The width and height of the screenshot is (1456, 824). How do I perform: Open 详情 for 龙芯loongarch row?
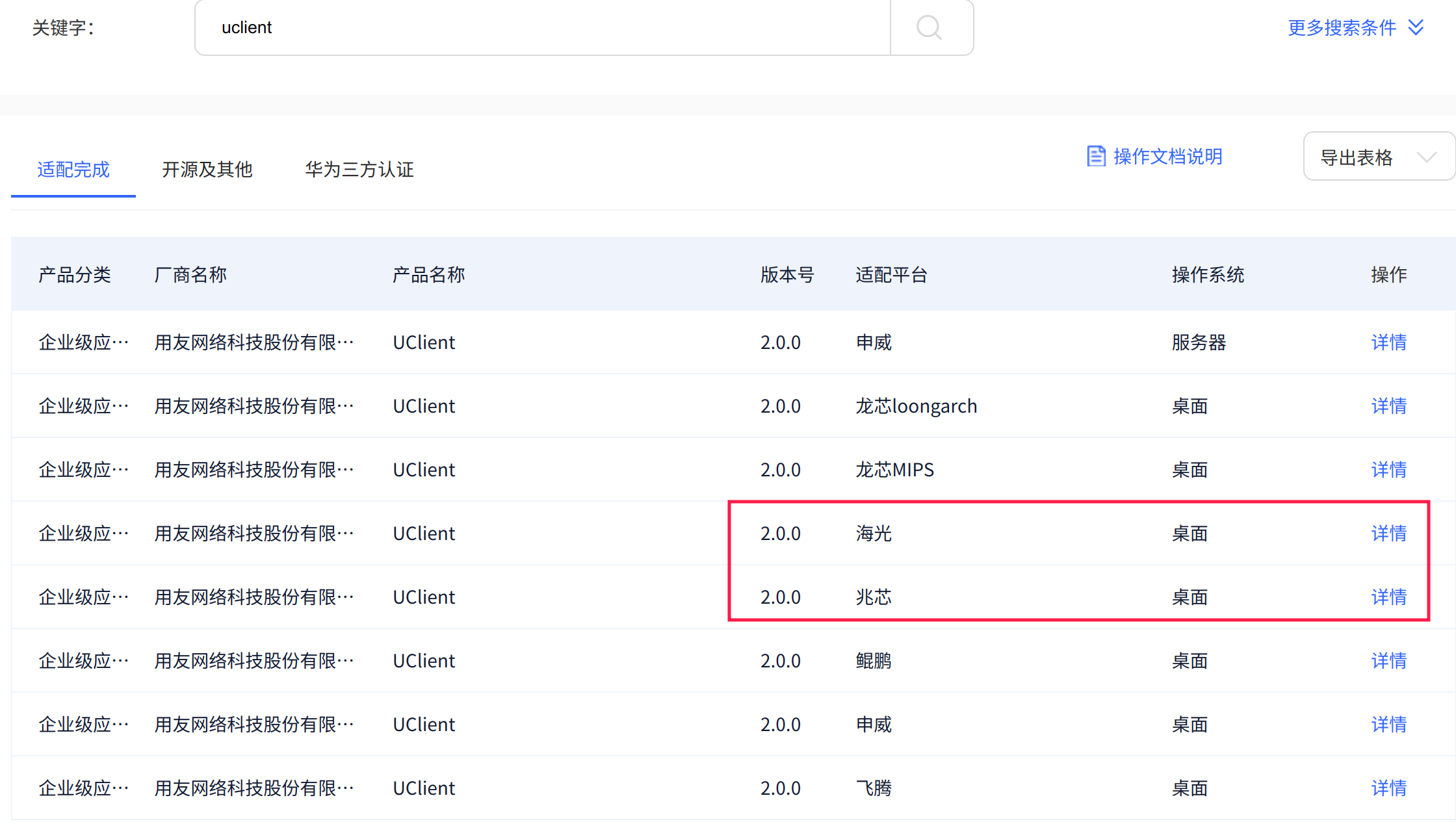pyautogui.click(x=1388, y=406)
